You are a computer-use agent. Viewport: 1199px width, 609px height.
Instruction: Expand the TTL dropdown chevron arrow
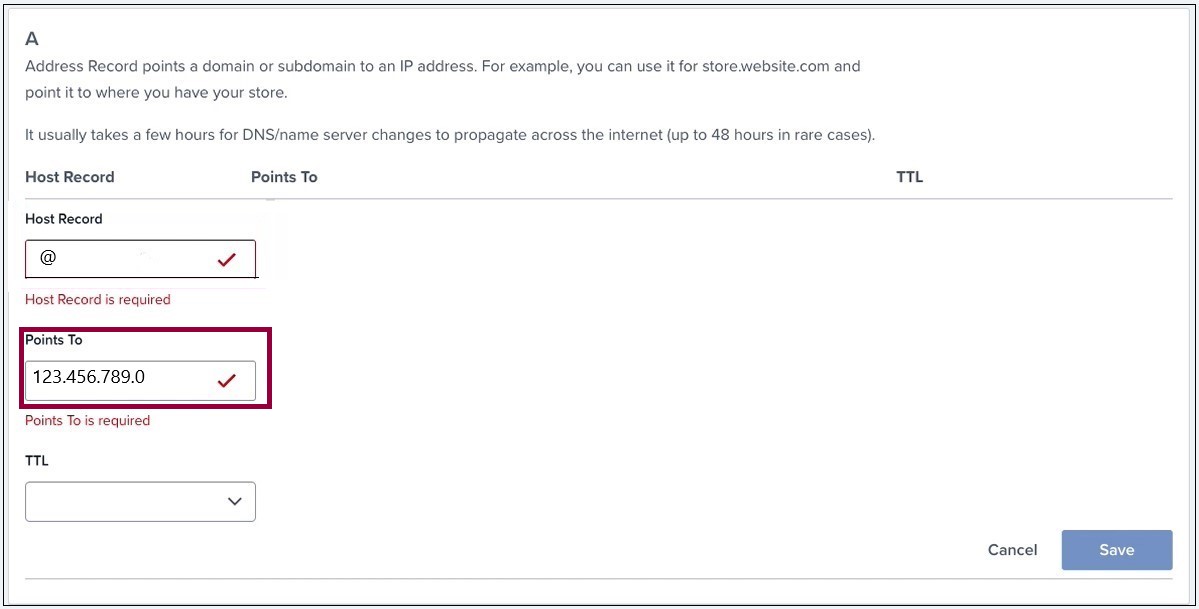[235, 502]
